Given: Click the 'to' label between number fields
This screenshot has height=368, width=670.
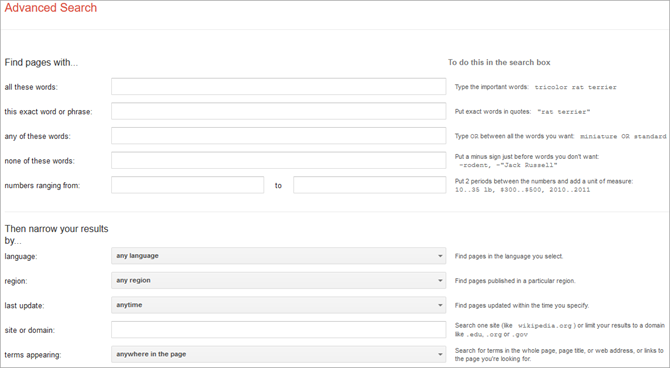Looking at the screenshot, I should click(278, 185).
